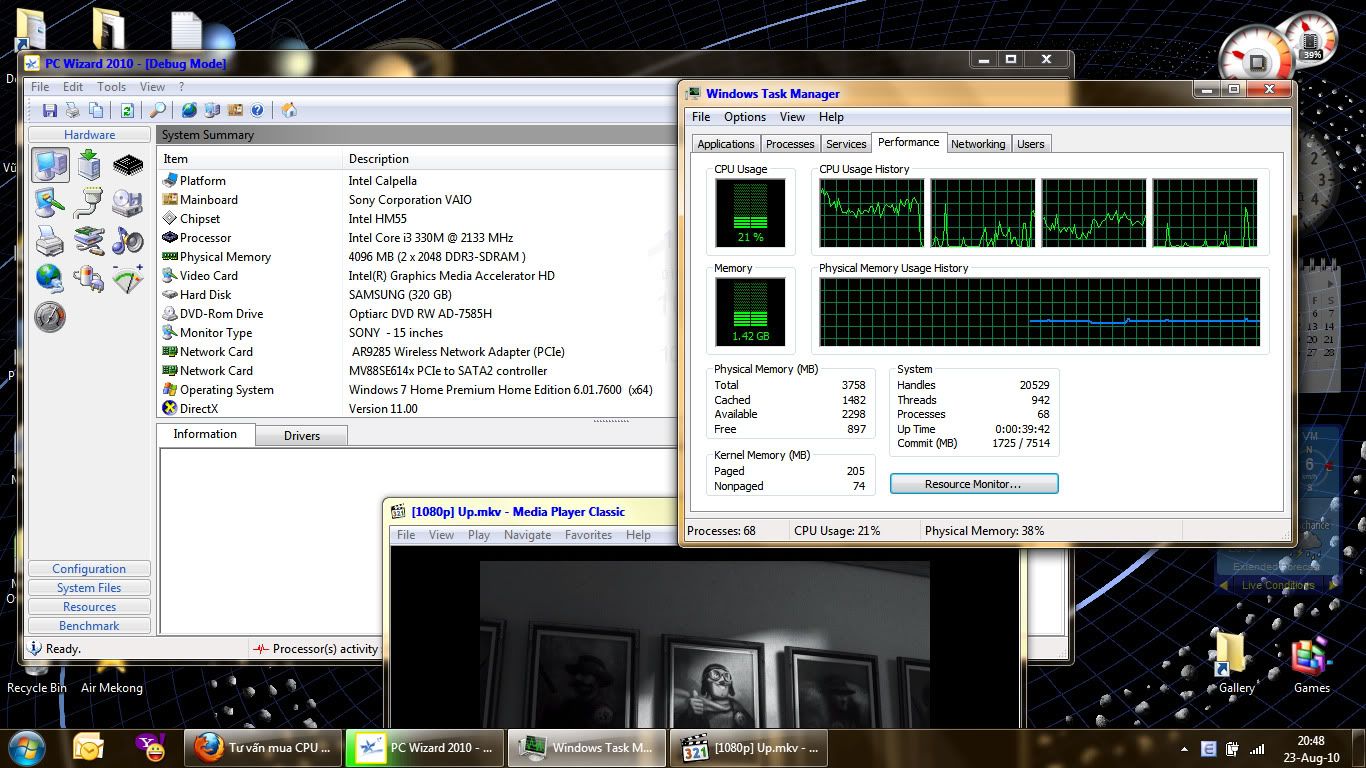Open PC Wizard Tools menu
The height and width of the screenshot is (768, 1366).
(111, 87)
